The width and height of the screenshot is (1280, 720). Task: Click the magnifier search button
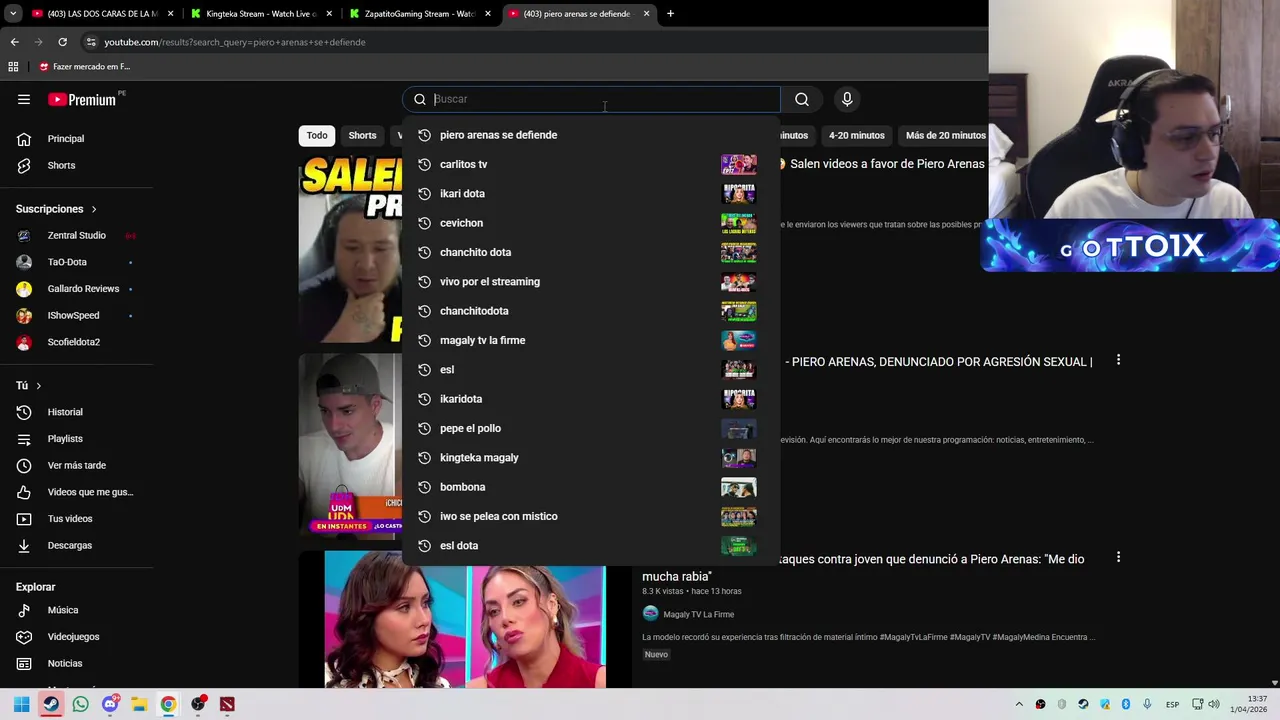(802, 99)
